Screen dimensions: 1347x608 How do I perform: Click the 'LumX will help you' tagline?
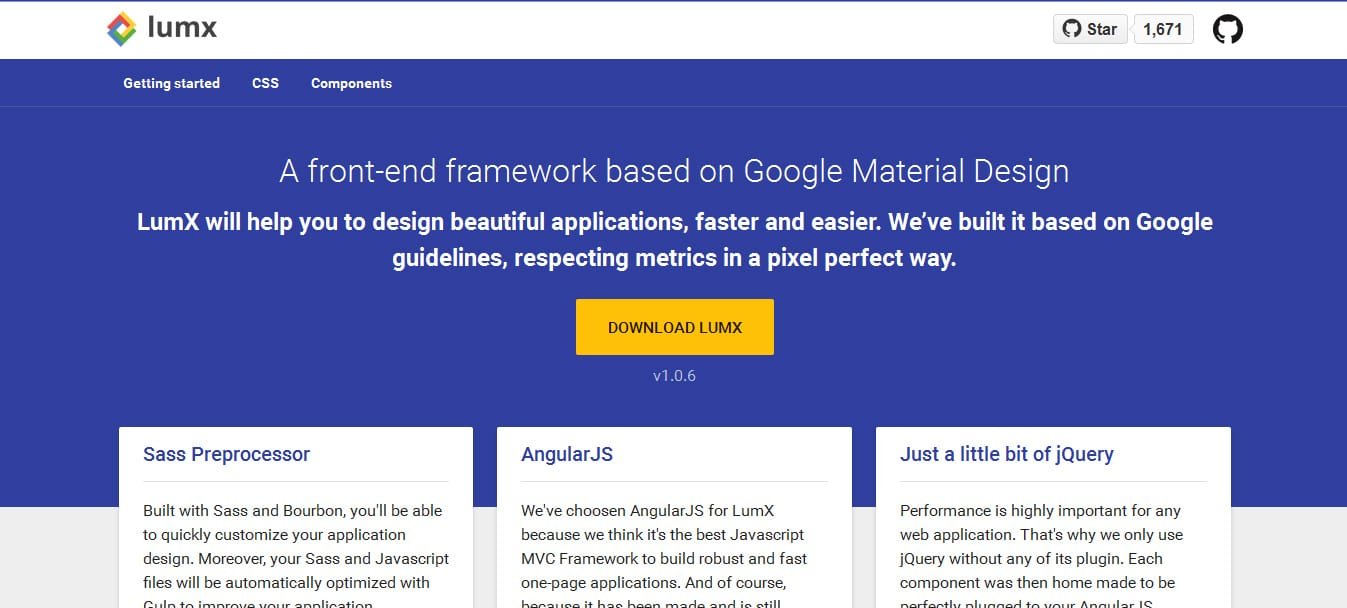(x=675, y=239)
